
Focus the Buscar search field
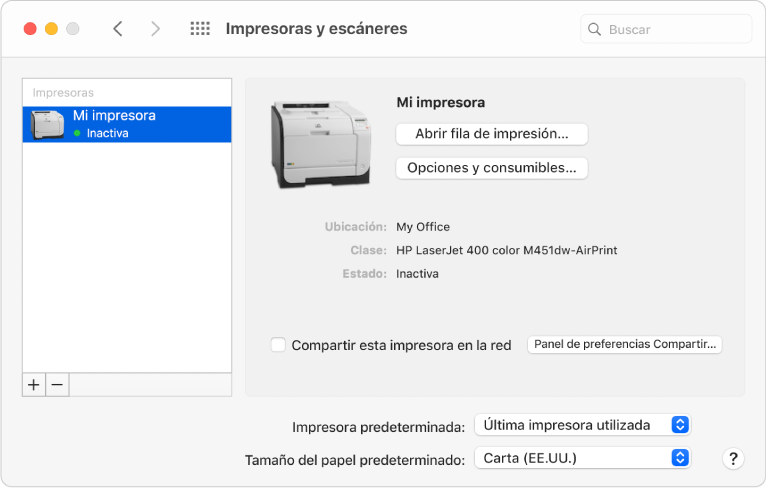tap(666, 29)
